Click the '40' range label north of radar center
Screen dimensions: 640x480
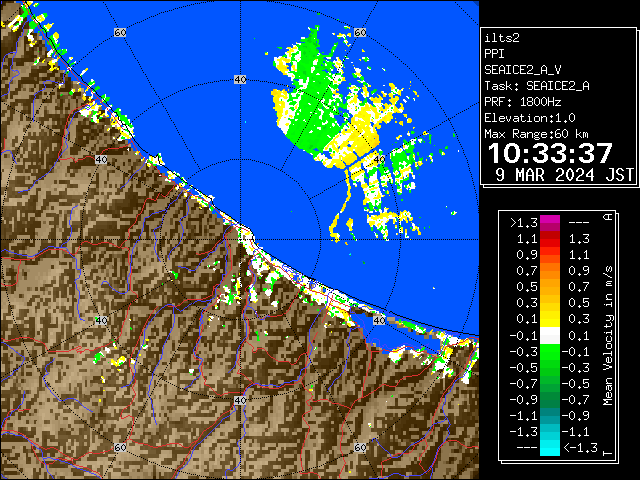[x=240, y=80]
